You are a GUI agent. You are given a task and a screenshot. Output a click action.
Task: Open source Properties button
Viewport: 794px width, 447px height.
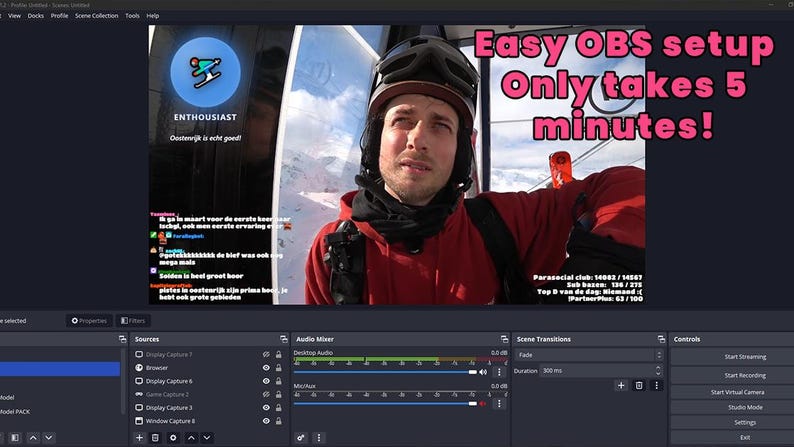pyautogui.click(x=89, y=320)
